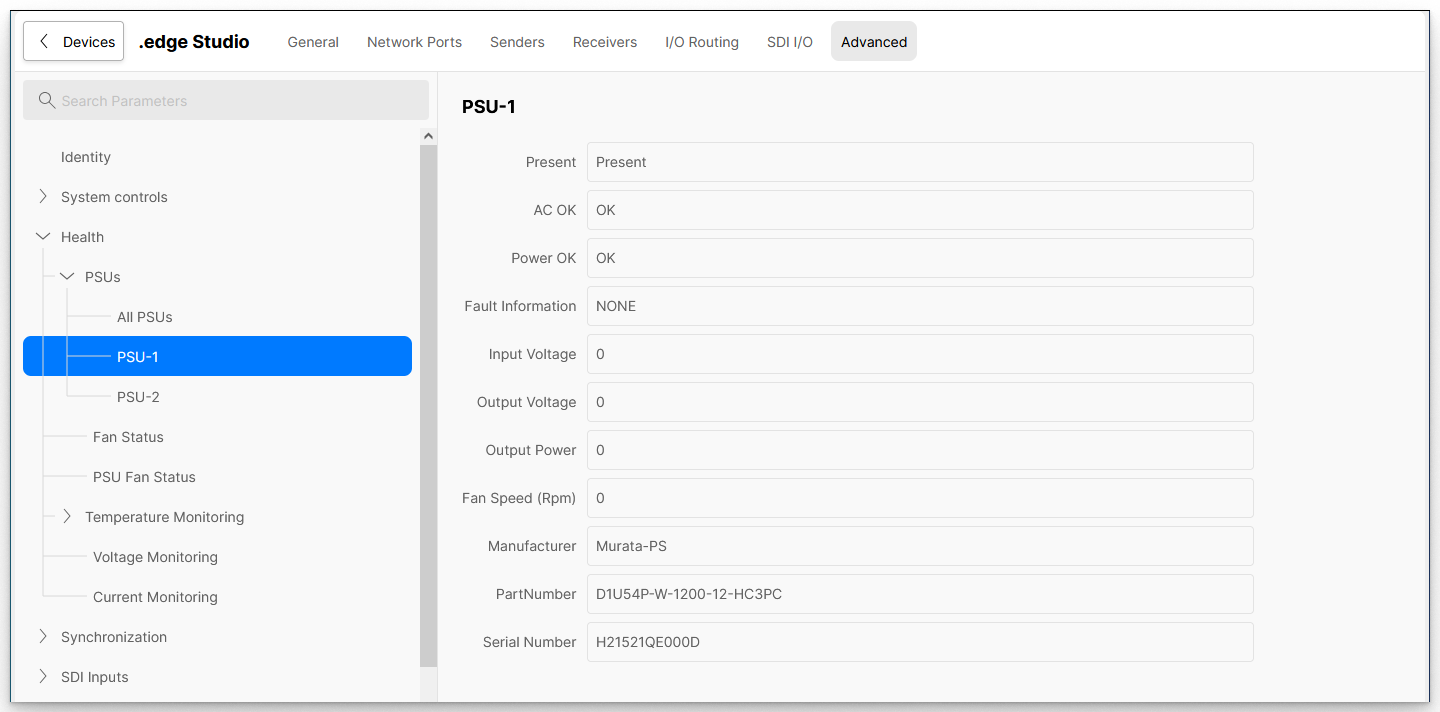Expand the SDI Inputs section
The height and width of the screenshot is (712, 1440).
43,677
